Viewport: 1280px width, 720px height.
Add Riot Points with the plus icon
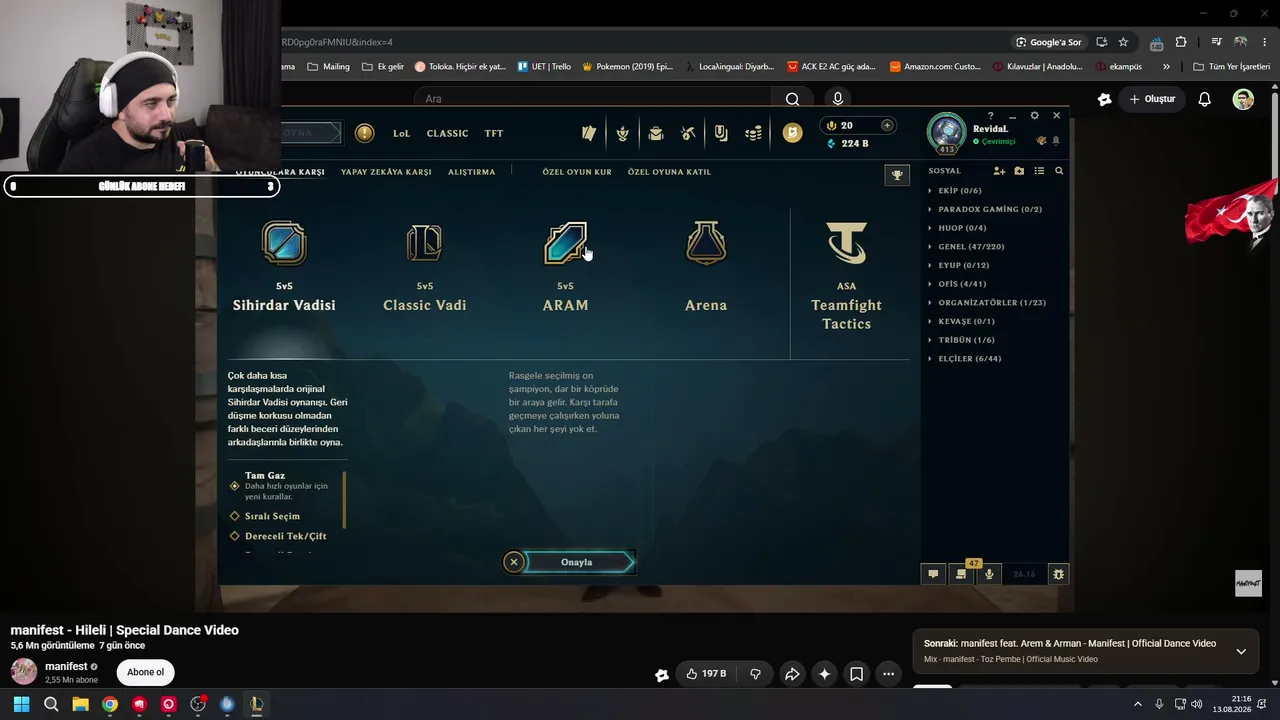coord(887,125)
